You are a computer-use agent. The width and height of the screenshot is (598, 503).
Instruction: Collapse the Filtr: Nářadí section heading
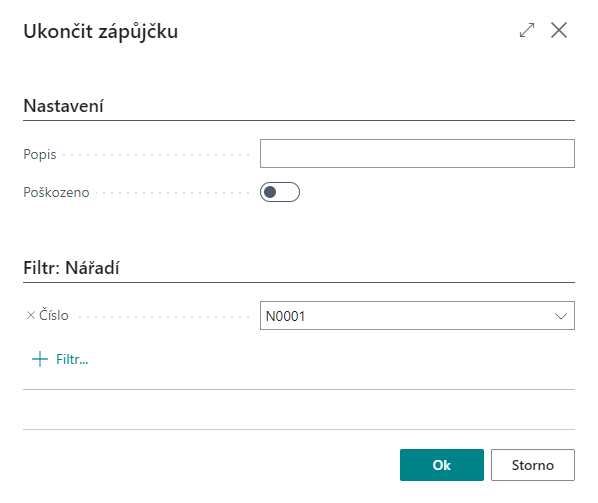71,268
